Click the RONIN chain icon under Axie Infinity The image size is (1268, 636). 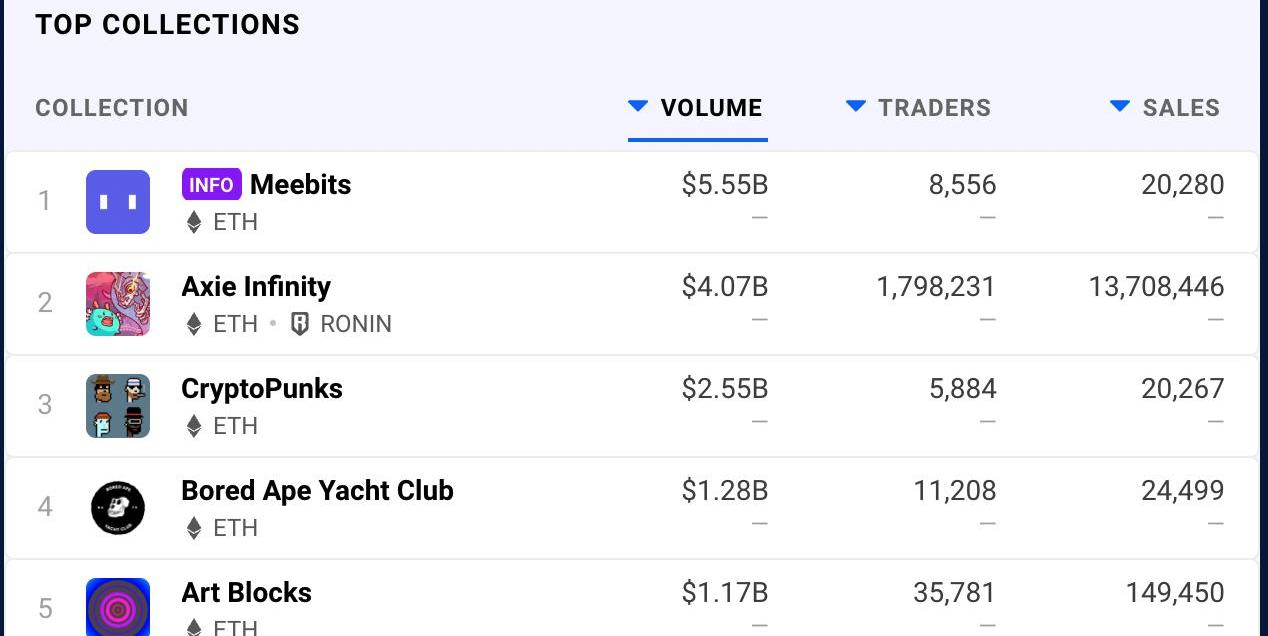click(x=300, y=324)
